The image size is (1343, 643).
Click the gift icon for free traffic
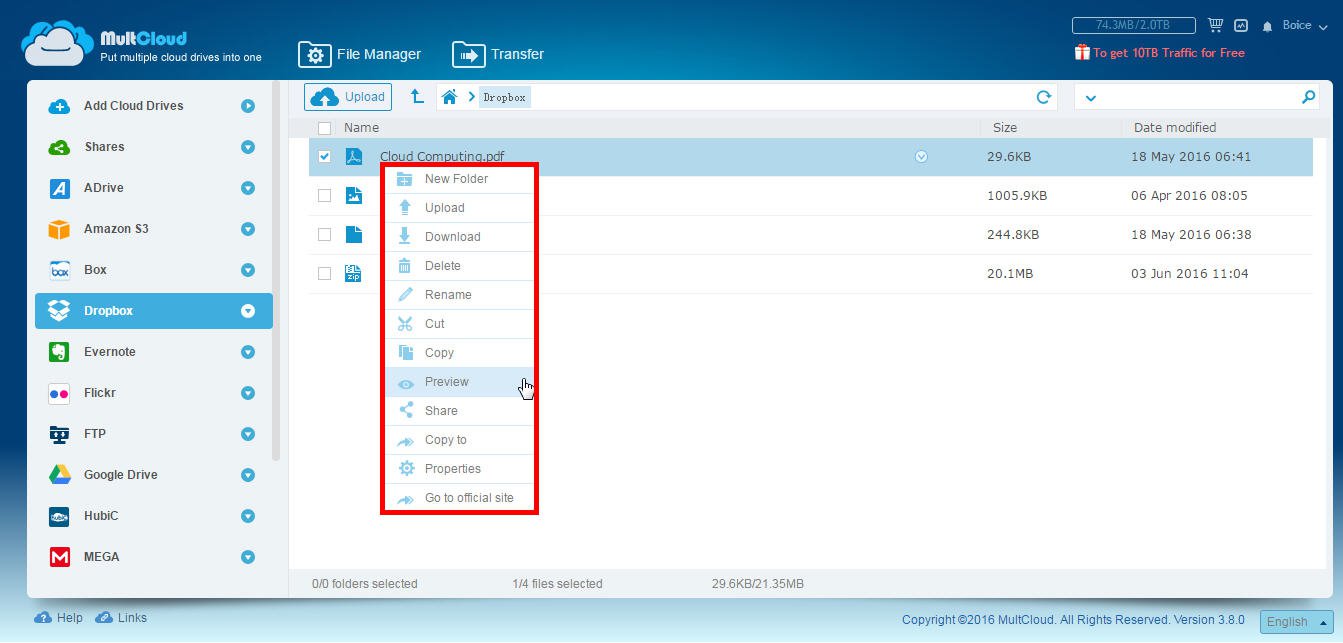pyautogui.click(x=1082, y=52)
